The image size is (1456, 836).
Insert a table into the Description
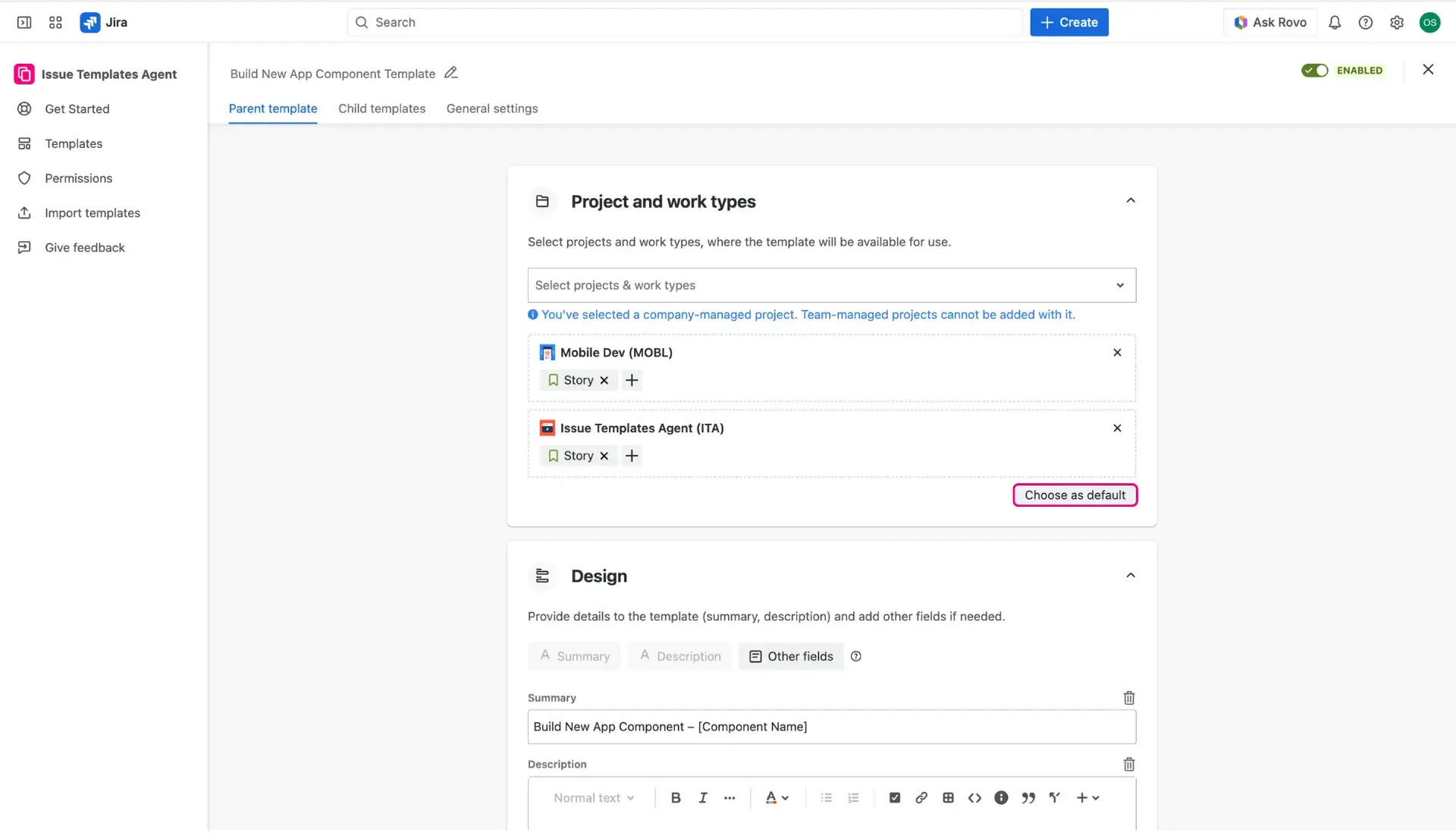948,797
